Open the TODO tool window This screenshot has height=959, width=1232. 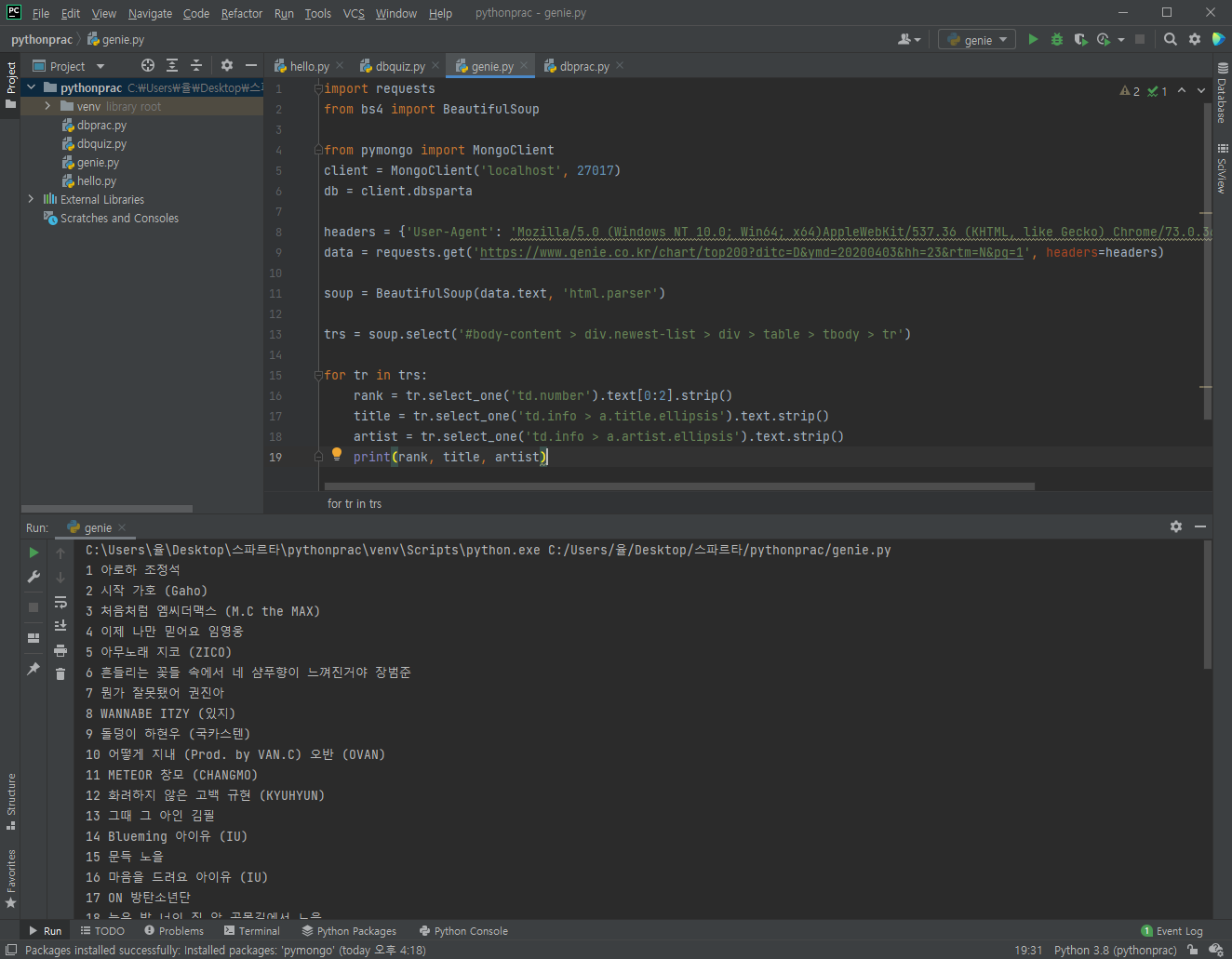(102, 930)
